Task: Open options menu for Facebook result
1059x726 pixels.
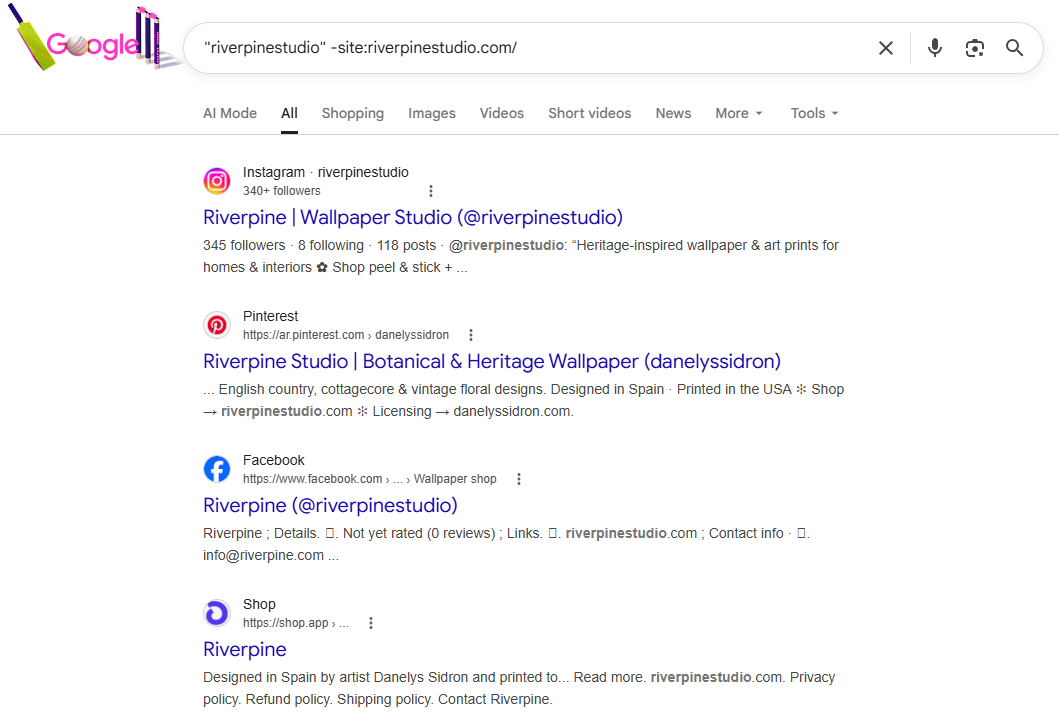Action: click(x=519, y=479)
